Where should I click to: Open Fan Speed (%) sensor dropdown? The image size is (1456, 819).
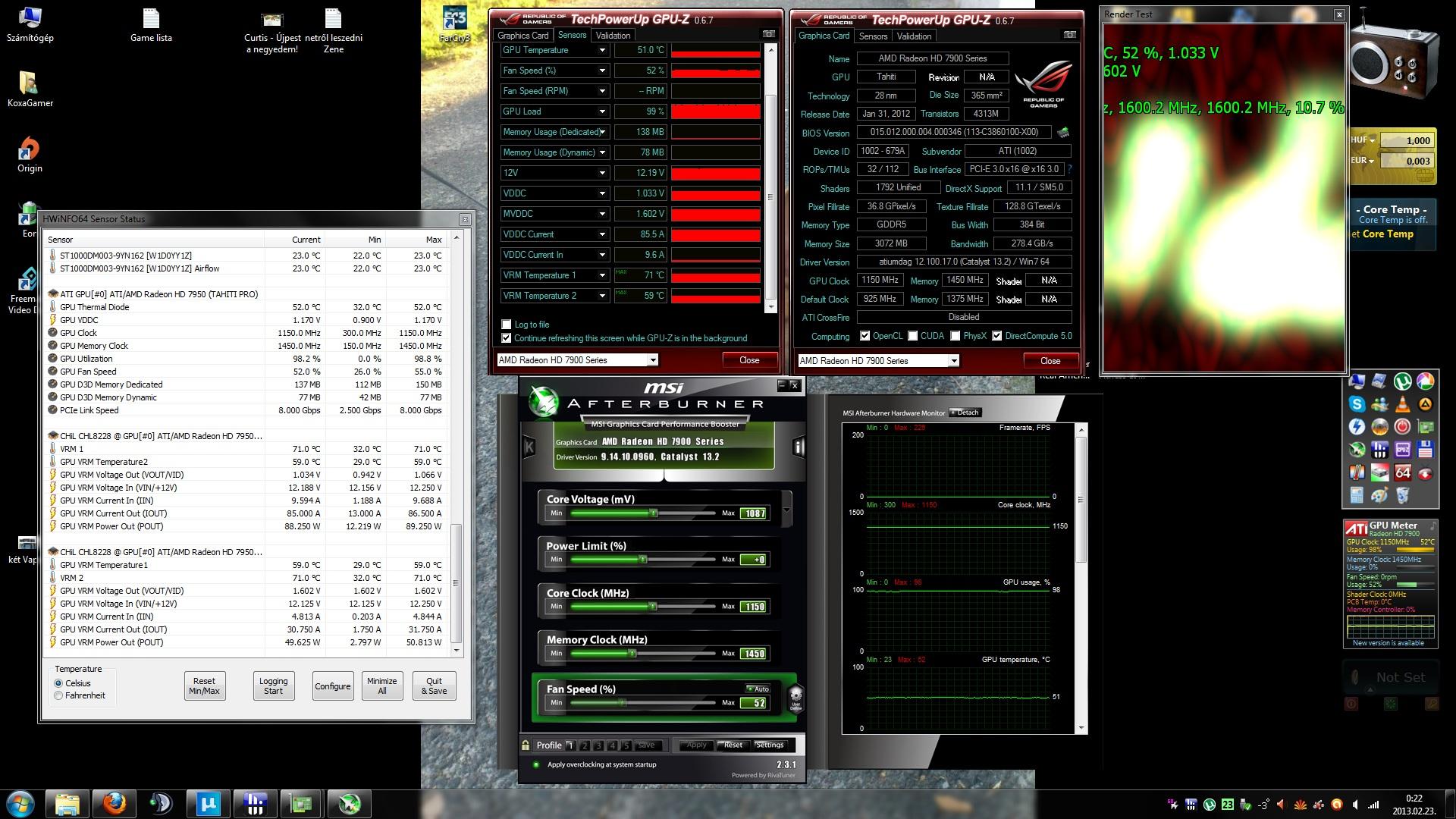pos(602,71)
